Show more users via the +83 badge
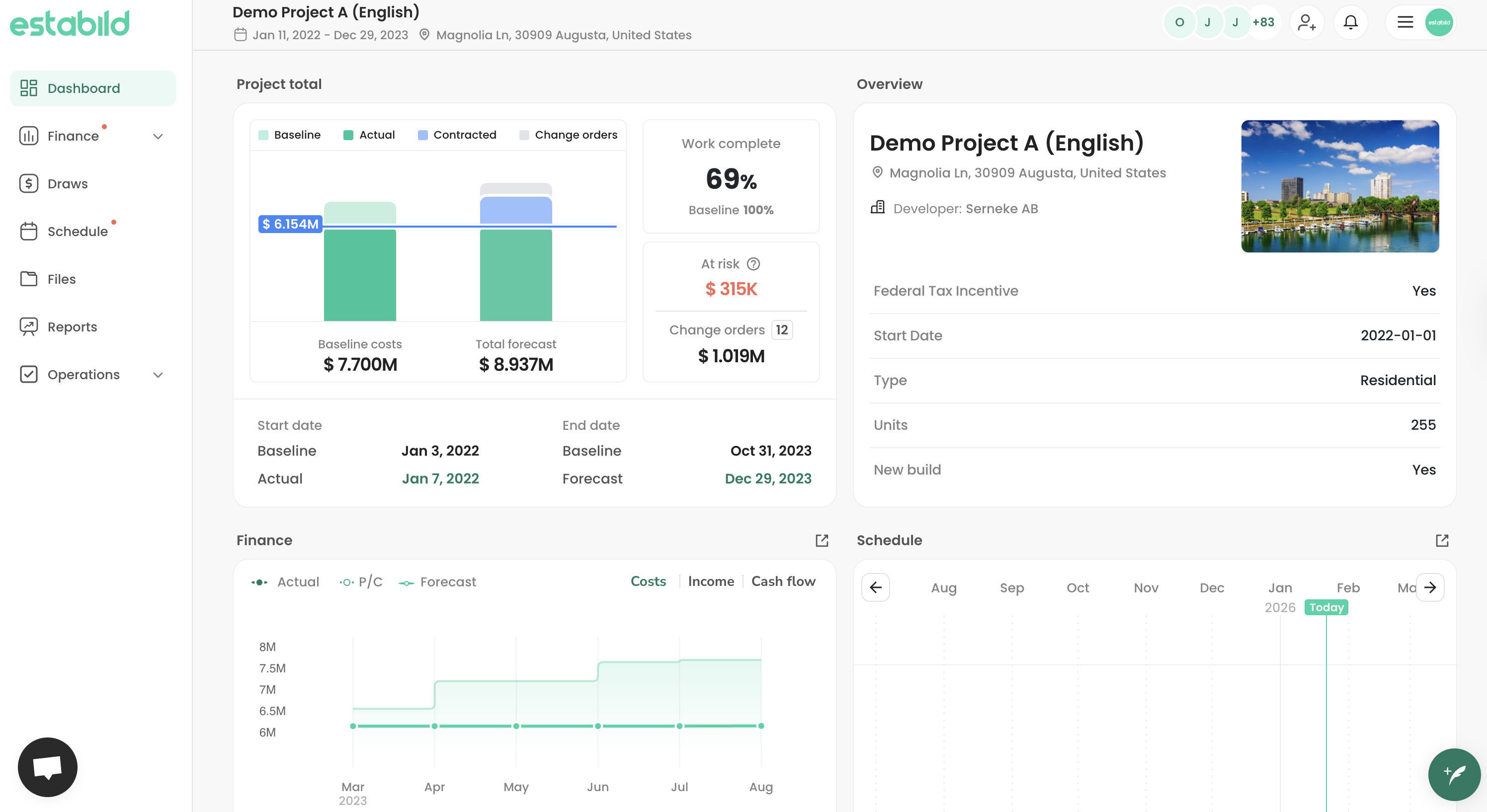The height and width of the screenshot is (812, 1487). point(1264,22)
